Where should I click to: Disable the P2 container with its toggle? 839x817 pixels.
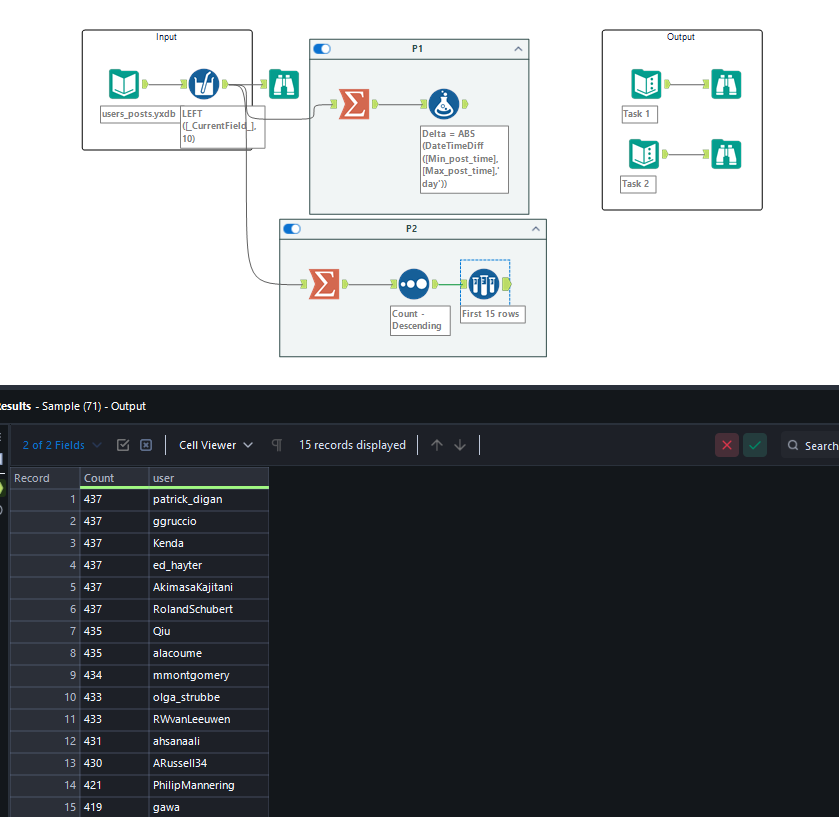tap(293, 229)
